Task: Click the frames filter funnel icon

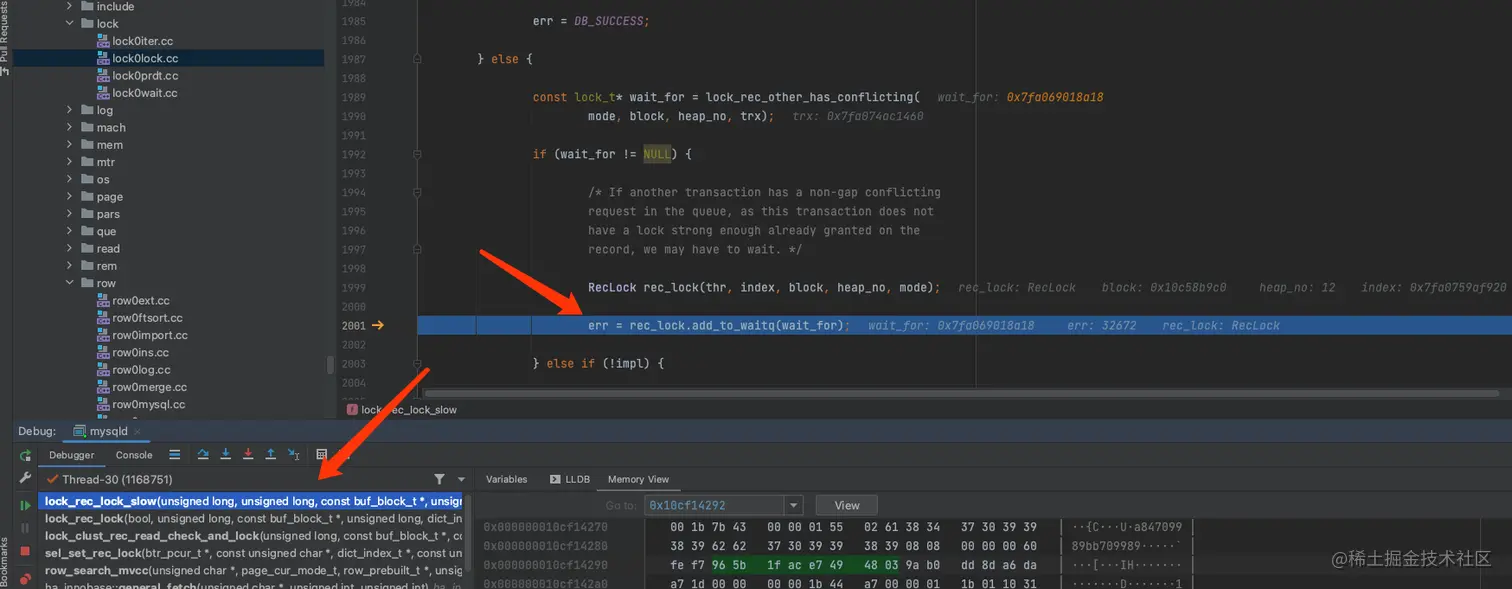Action: pos(439,480)
